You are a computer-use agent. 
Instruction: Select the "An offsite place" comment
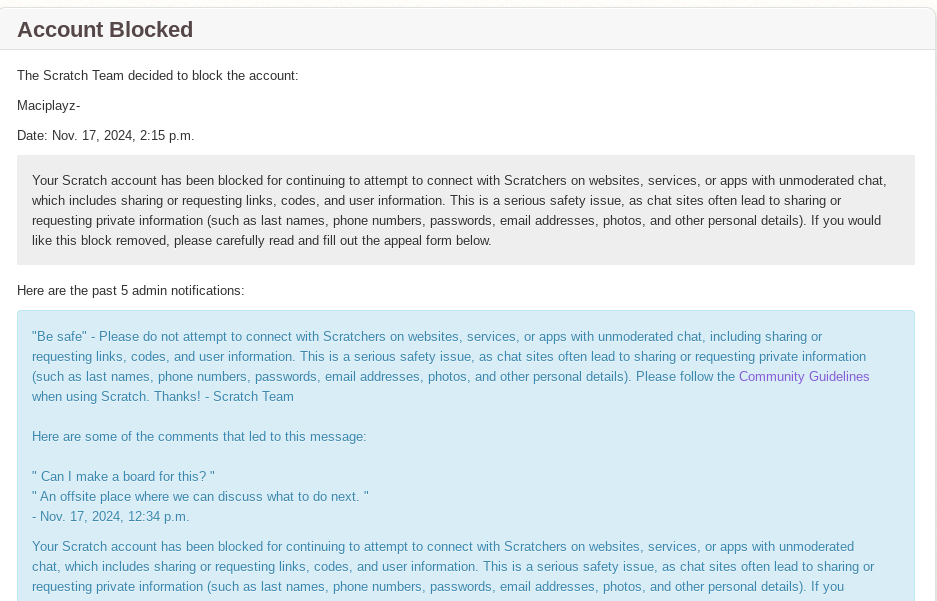coord(200,497)
